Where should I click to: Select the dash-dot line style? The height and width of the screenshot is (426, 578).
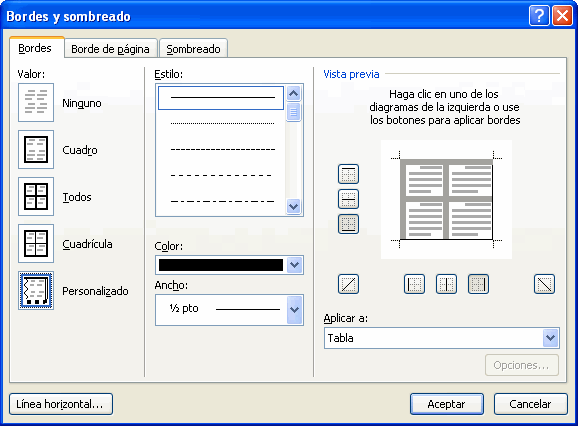click(222, 201)
